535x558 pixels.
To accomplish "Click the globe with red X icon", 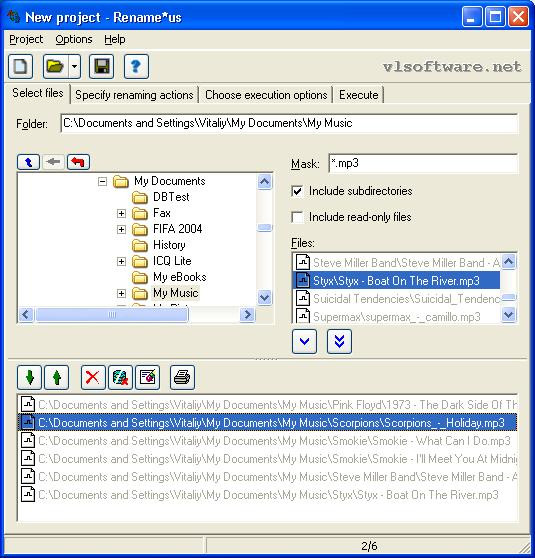I will pyautogui.click(x=120, y=377).
